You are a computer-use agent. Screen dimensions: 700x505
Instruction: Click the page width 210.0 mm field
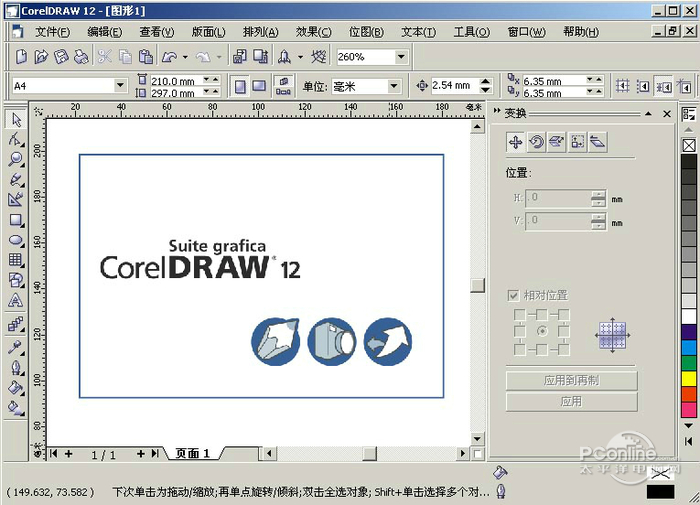pyautogui.click(x=176, y=81)
